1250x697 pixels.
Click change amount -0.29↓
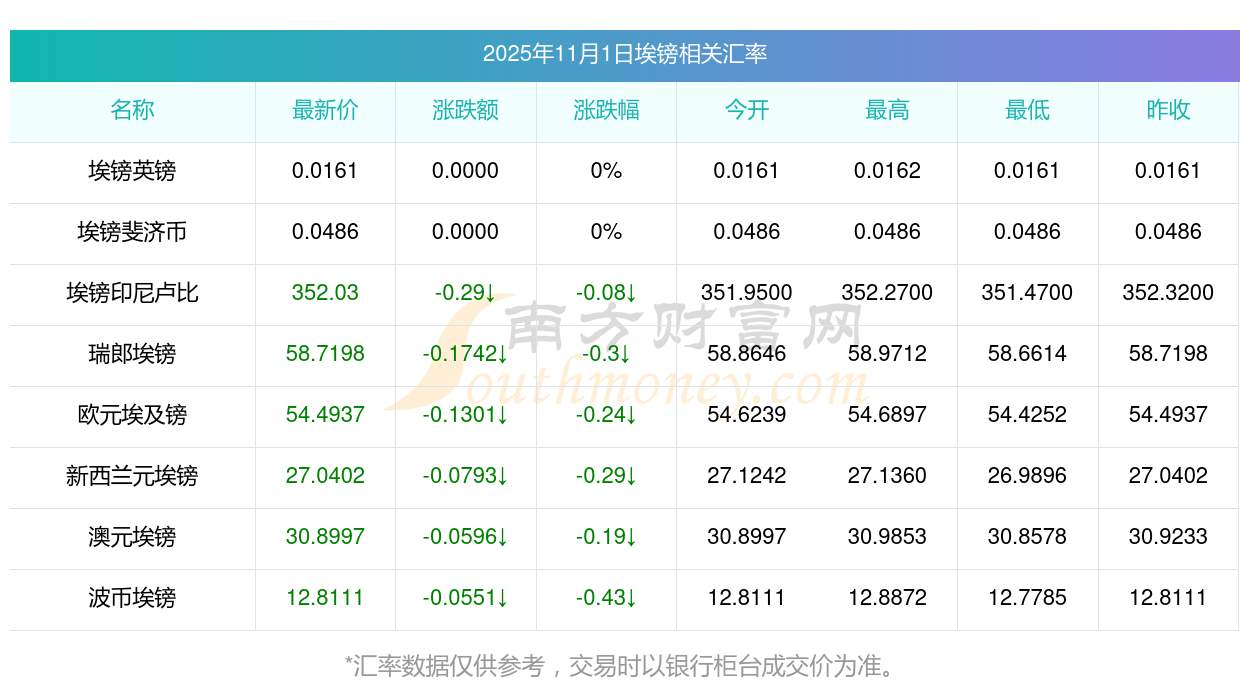pos(466,293)
